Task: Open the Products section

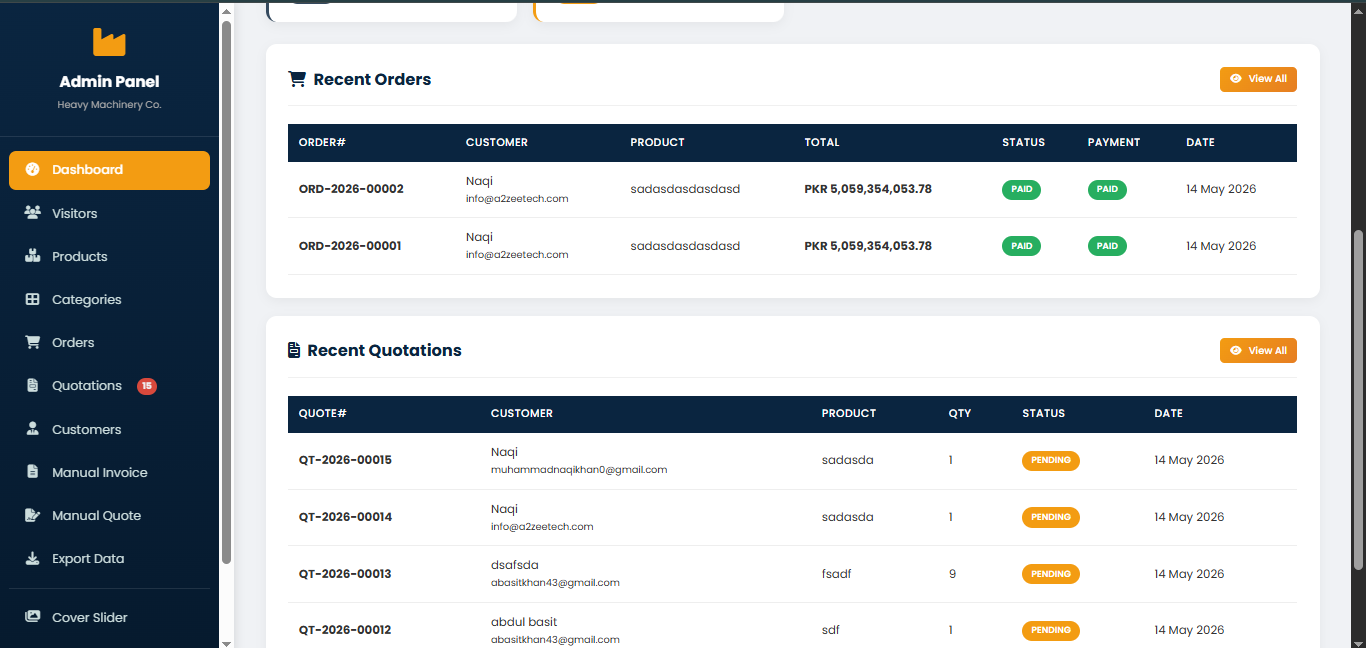Action: coord(109,256)
